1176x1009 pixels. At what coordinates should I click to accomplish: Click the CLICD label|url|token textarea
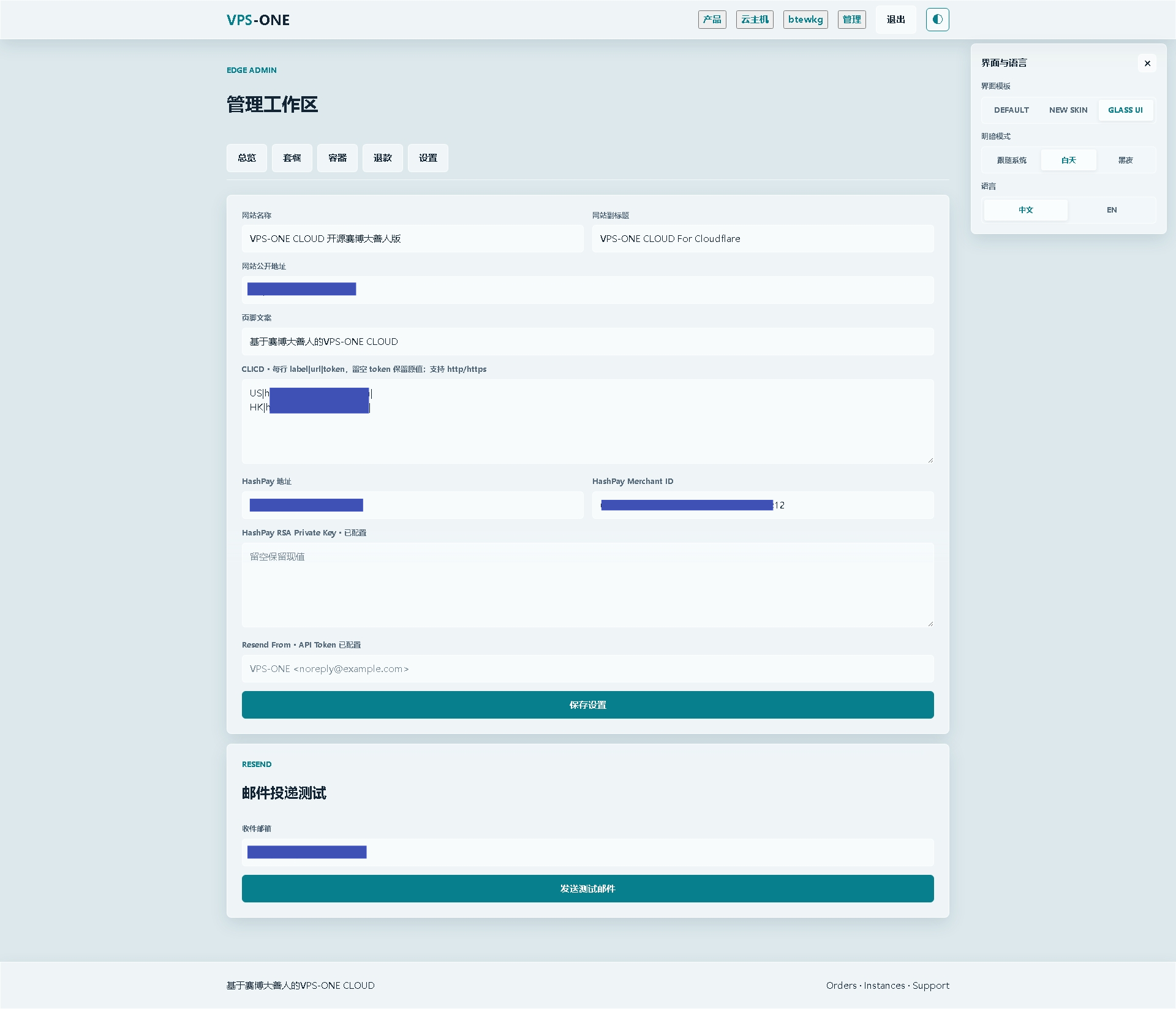[x=588, y=421]
